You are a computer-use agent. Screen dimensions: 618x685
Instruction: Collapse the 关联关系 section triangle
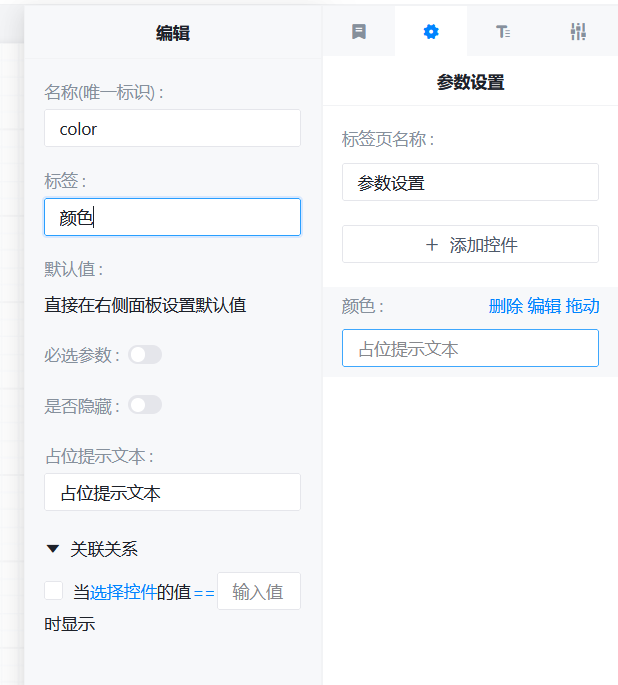pos(53,549)
